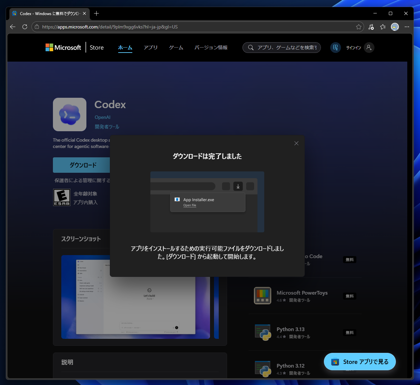Click Store アプリで見る button

click(x=360, y=362)
